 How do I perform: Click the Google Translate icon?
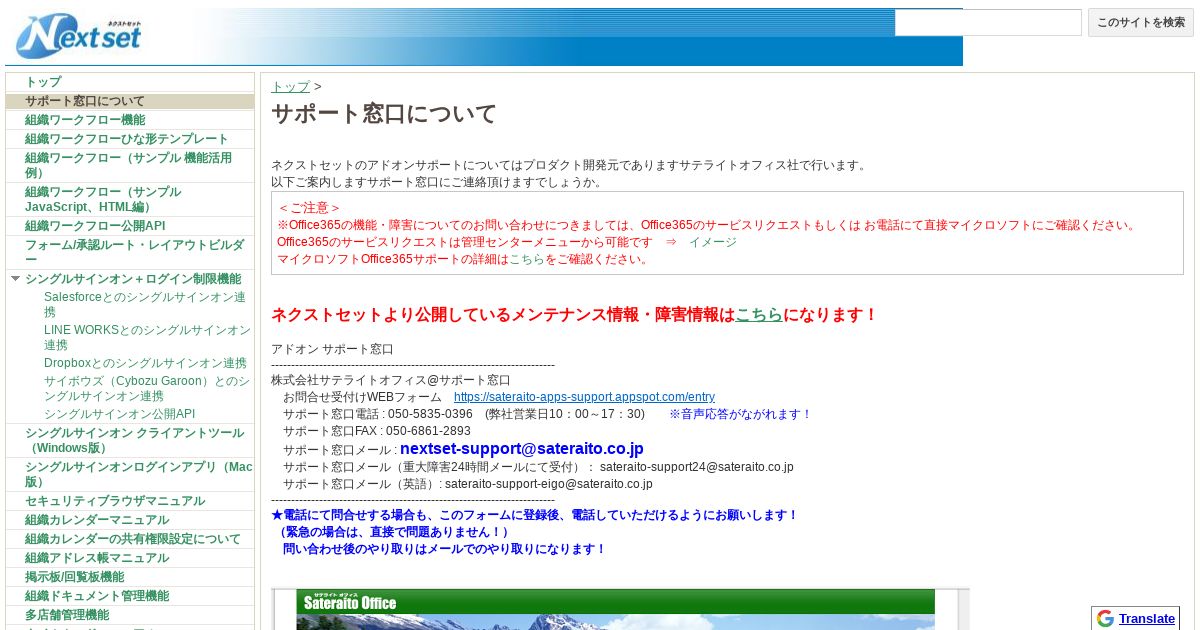[1105, 618]
